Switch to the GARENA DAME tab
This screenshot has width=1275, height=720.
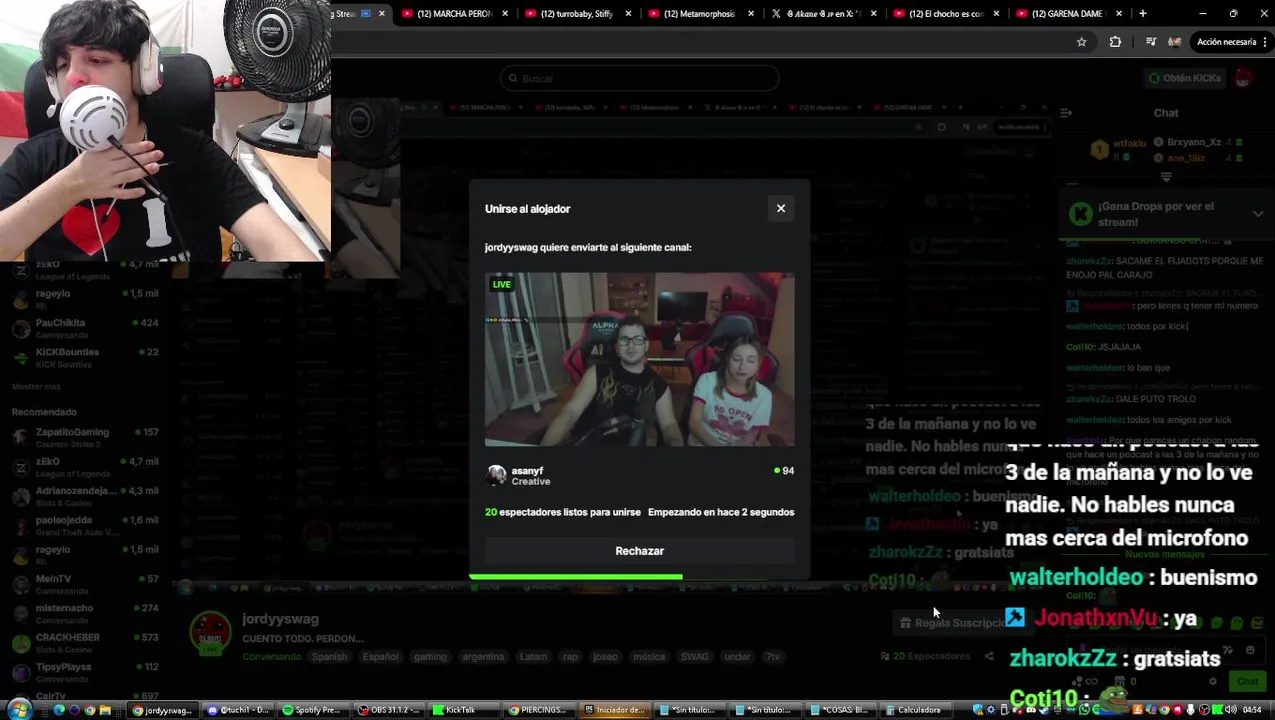point(1071,14)
